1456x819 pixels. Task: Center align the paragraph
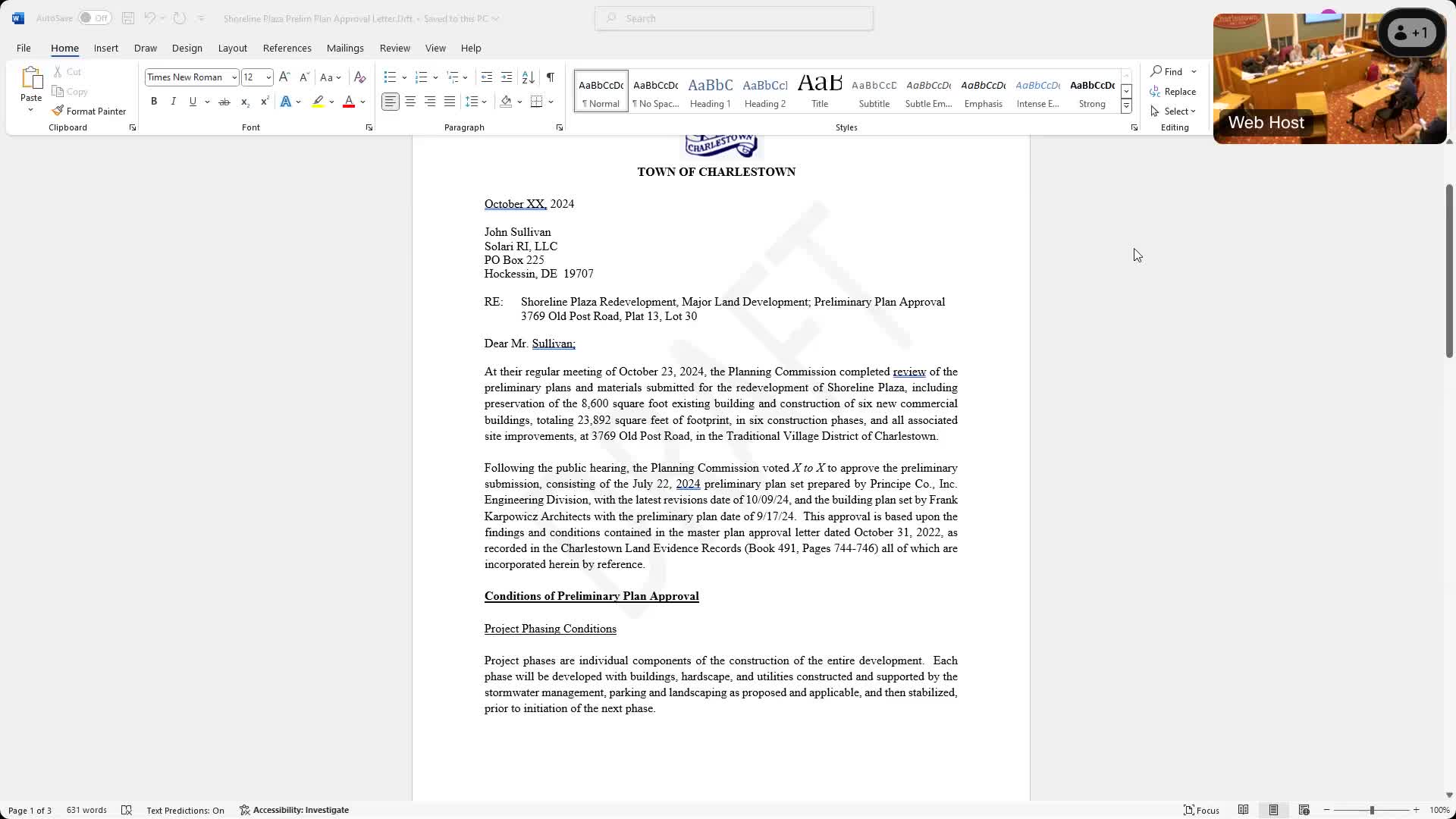(410, 102)
